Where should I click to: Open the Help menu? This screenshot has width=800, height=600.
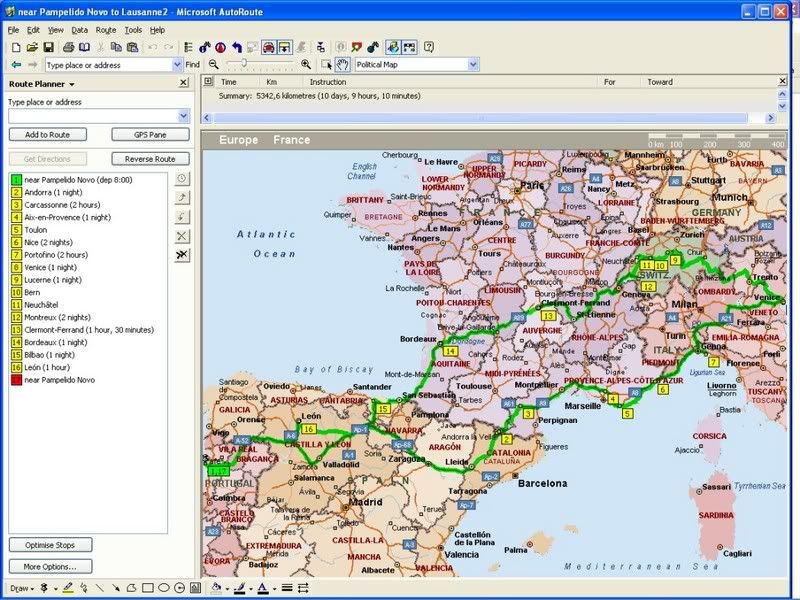point(157,30)
